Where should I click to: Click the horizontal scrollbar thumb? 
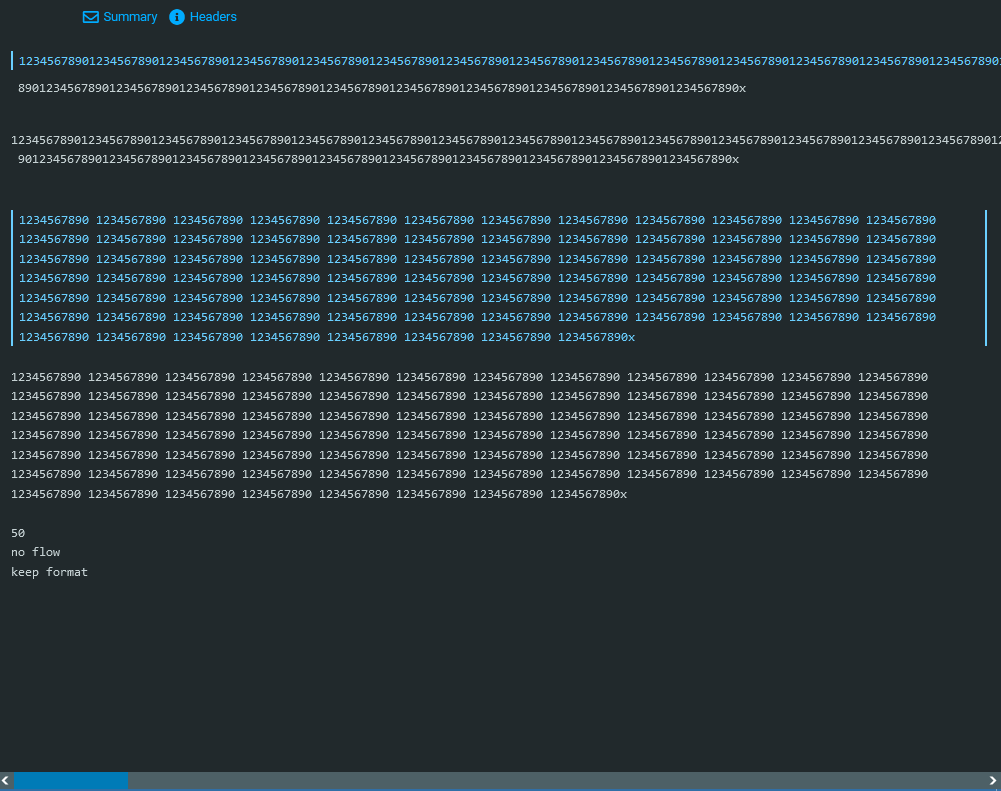[x=72, y=780]
